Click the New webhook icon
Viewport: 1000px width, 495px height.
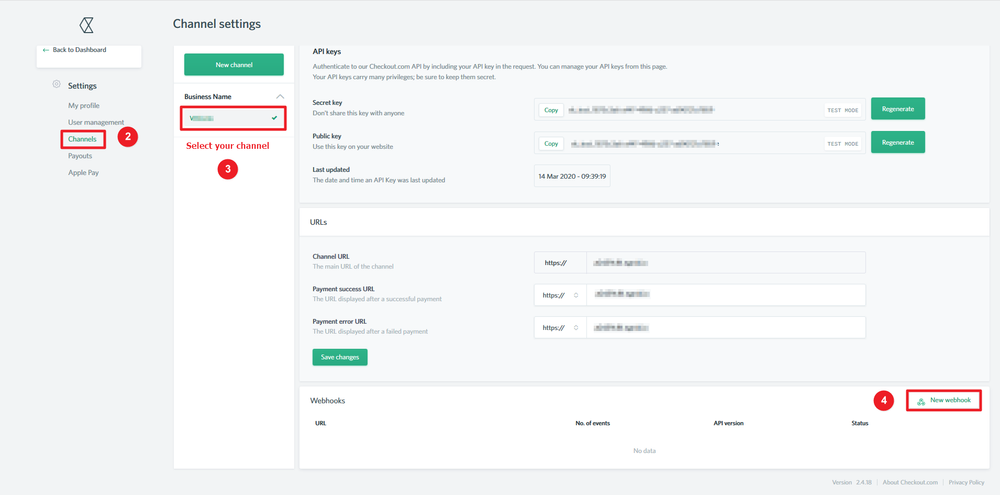[921, 401]
